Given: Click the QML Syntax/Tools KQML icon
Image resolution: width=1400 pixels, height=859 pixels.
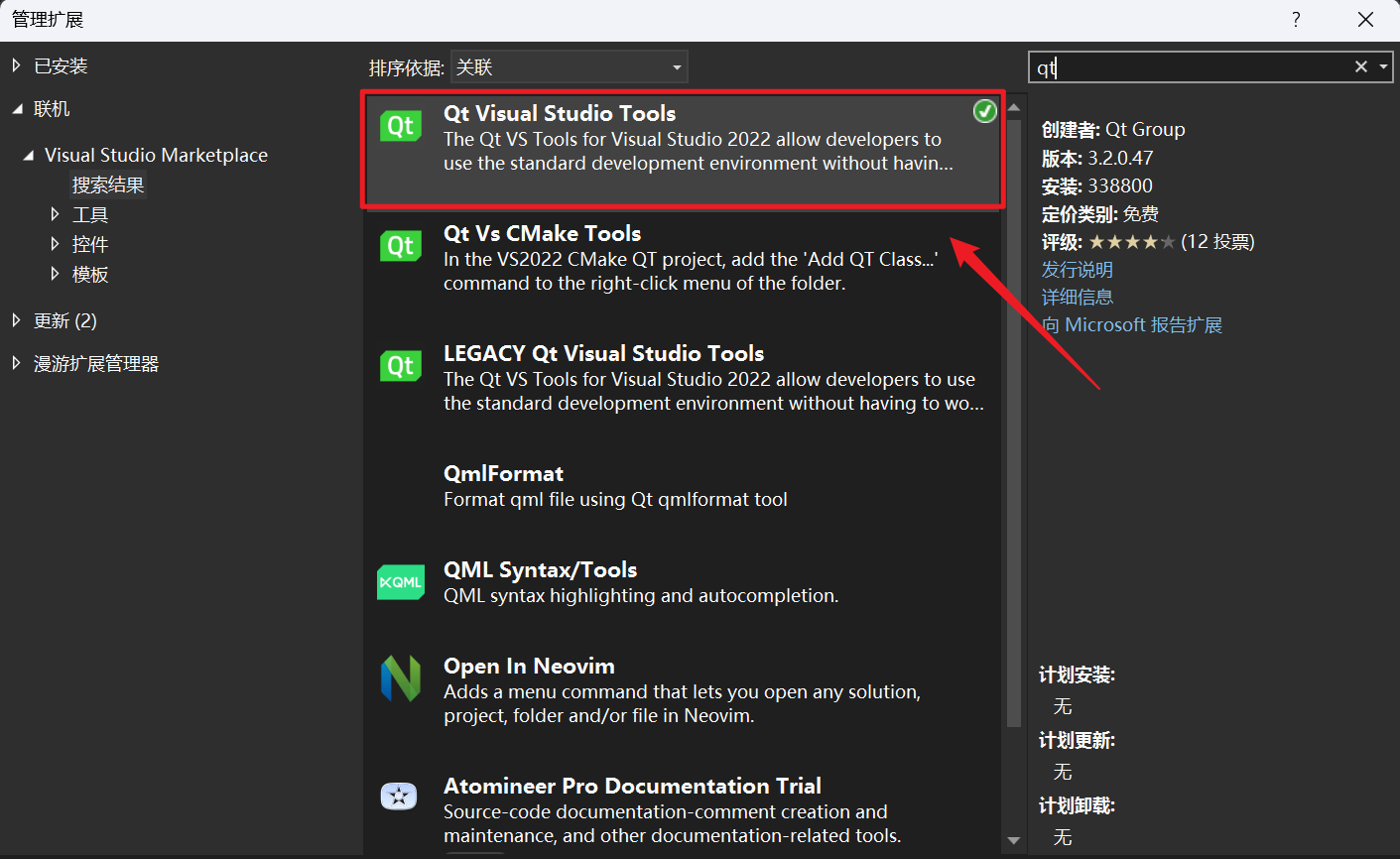Looking at the screenshot, I should [x=400, y=582].
